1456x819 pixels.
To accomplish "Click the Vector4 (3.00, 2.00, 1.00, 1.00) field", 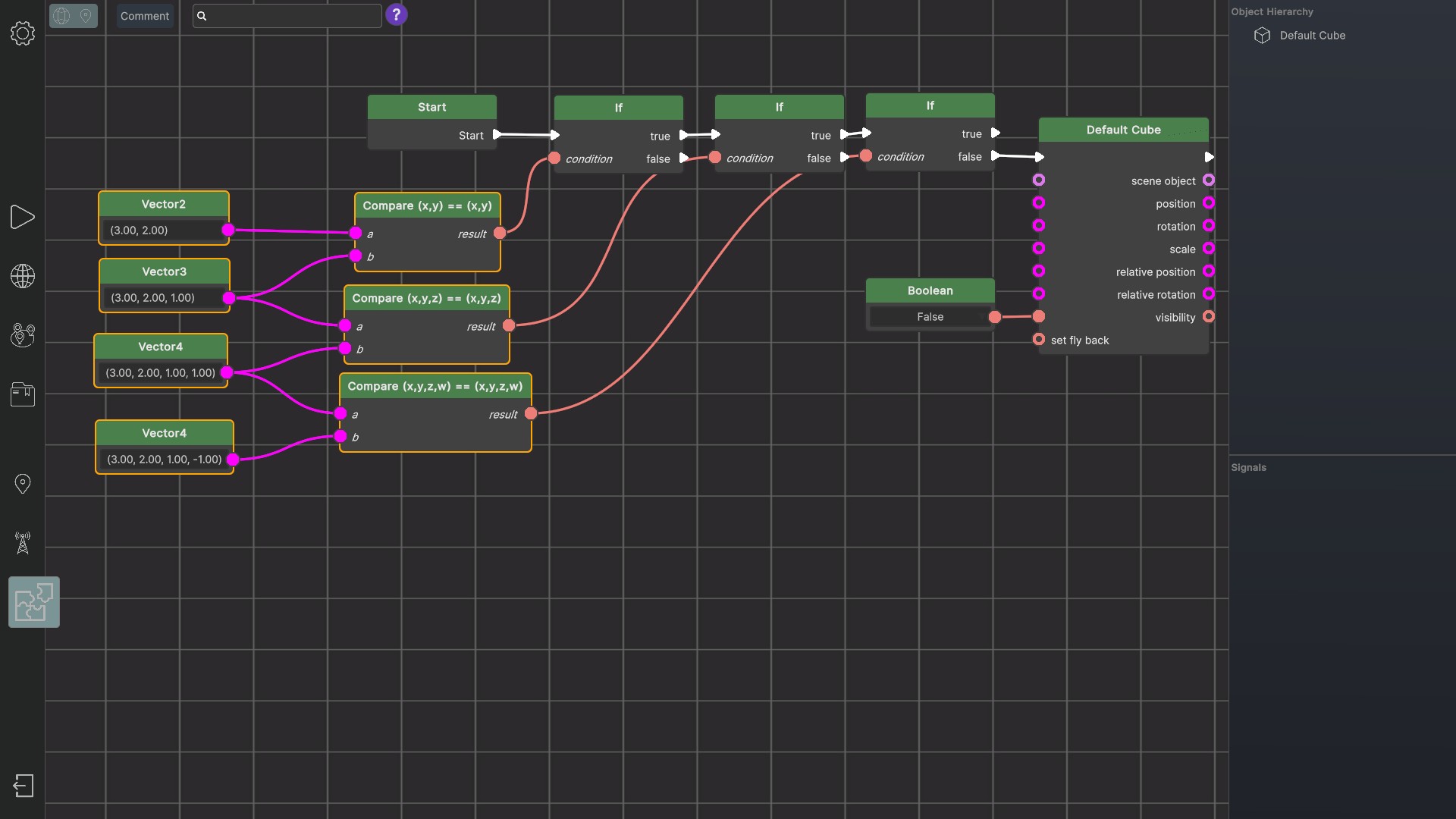I will click(x=160, y=373).
